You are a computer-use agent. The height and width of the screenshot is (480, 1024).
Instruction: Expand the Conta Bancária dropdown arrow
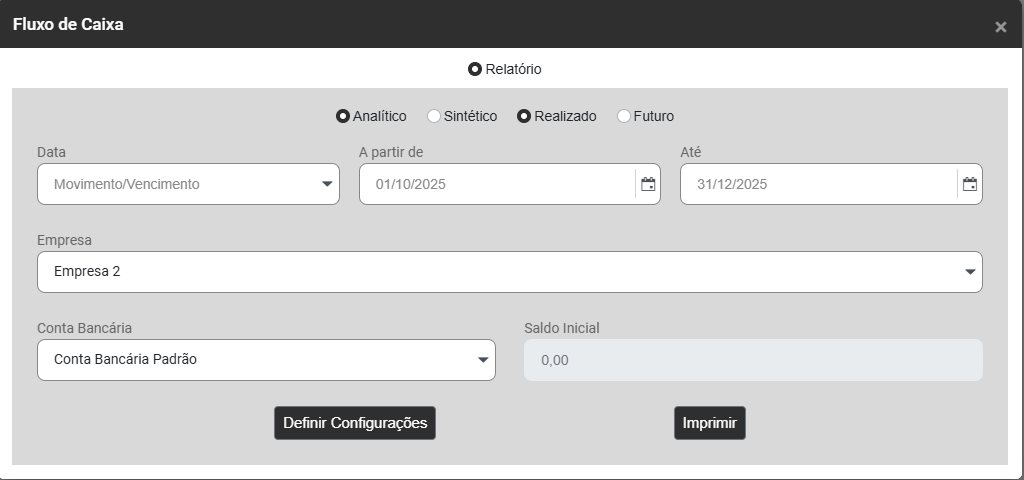(483, 360)
